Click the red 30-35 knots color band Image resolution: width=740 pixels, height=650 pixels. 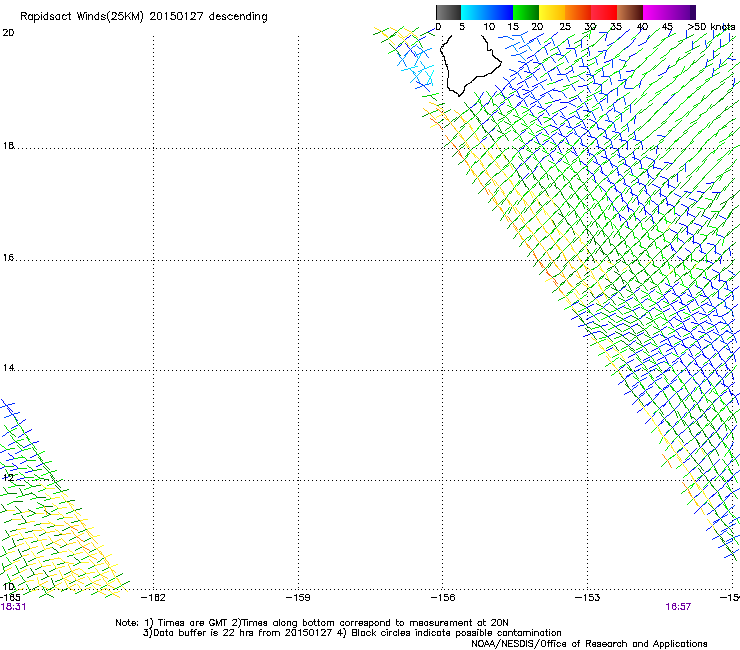(604, 12)
